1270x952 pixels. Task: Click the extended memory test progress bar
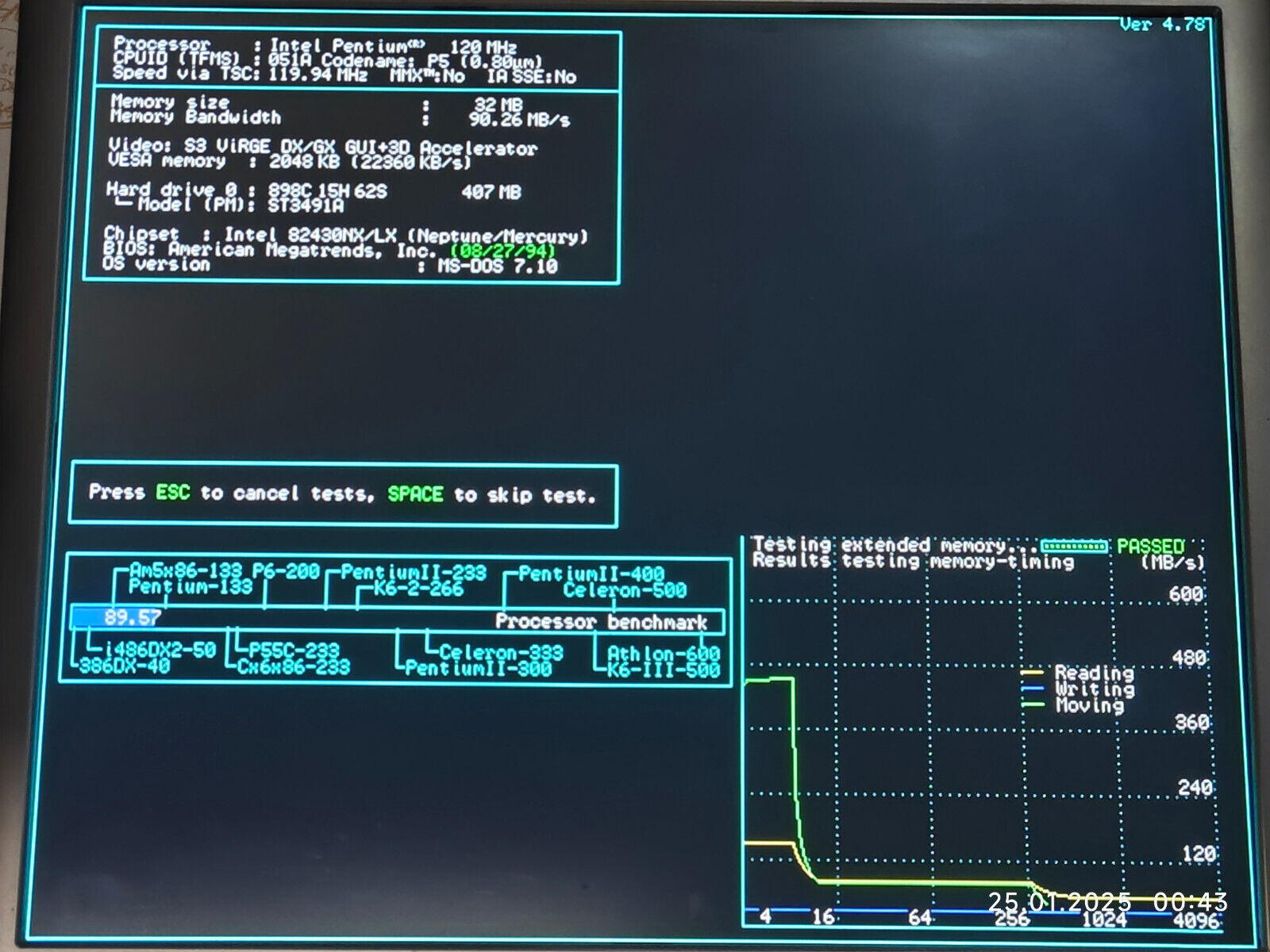[1074, 546]
